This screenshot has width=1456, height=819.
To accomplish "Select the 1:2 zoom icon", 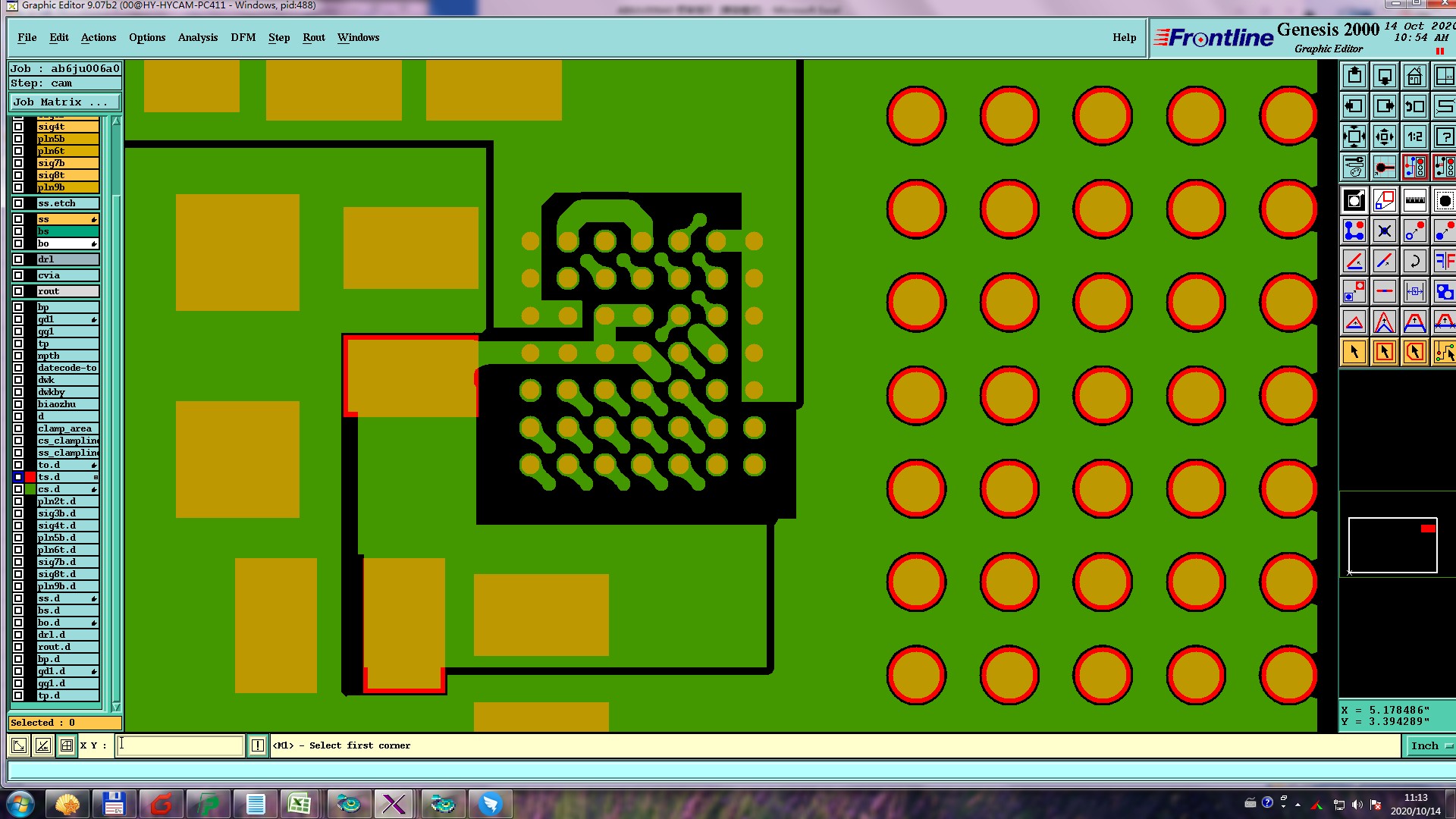I will click(x=1414, y=137).
